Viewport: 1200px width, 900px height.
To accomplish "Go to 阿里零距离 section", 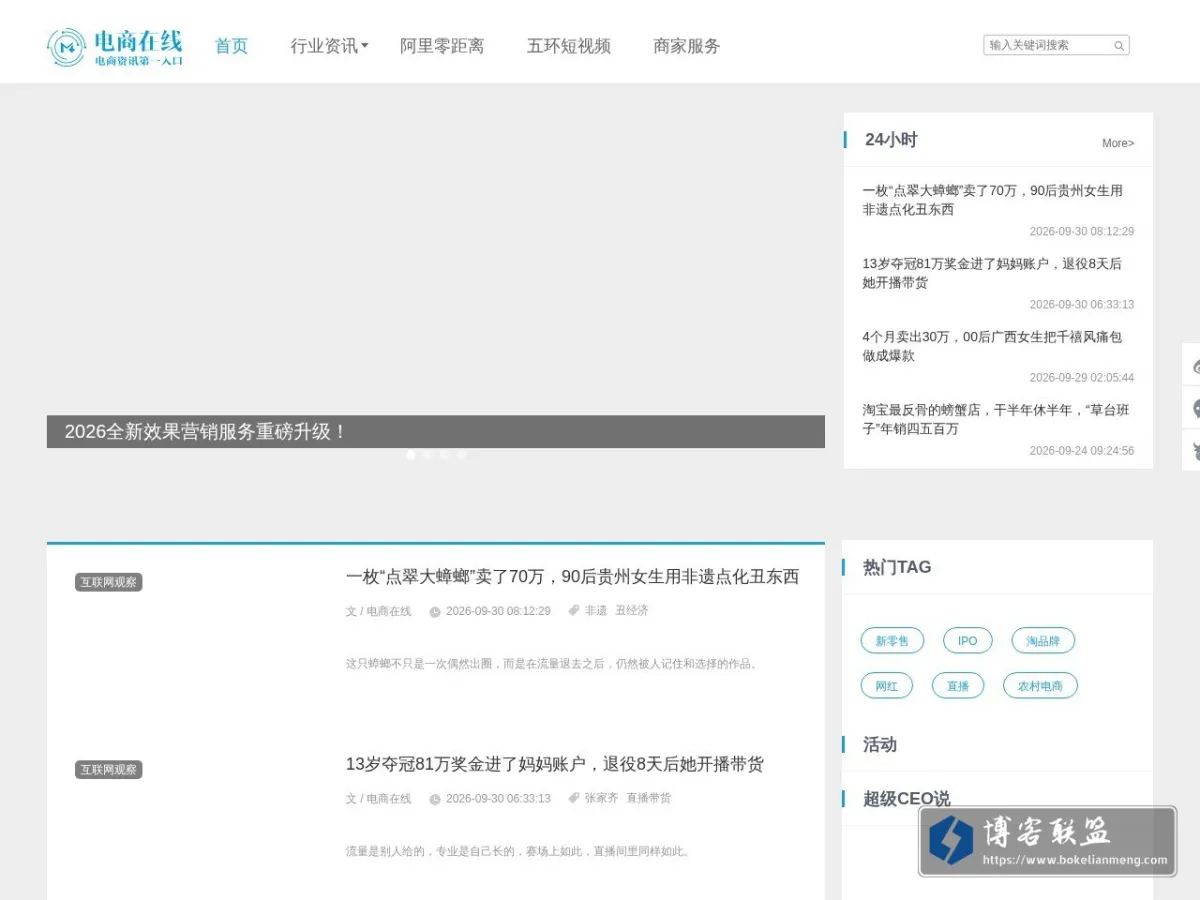I will click(x=442, y=46).
